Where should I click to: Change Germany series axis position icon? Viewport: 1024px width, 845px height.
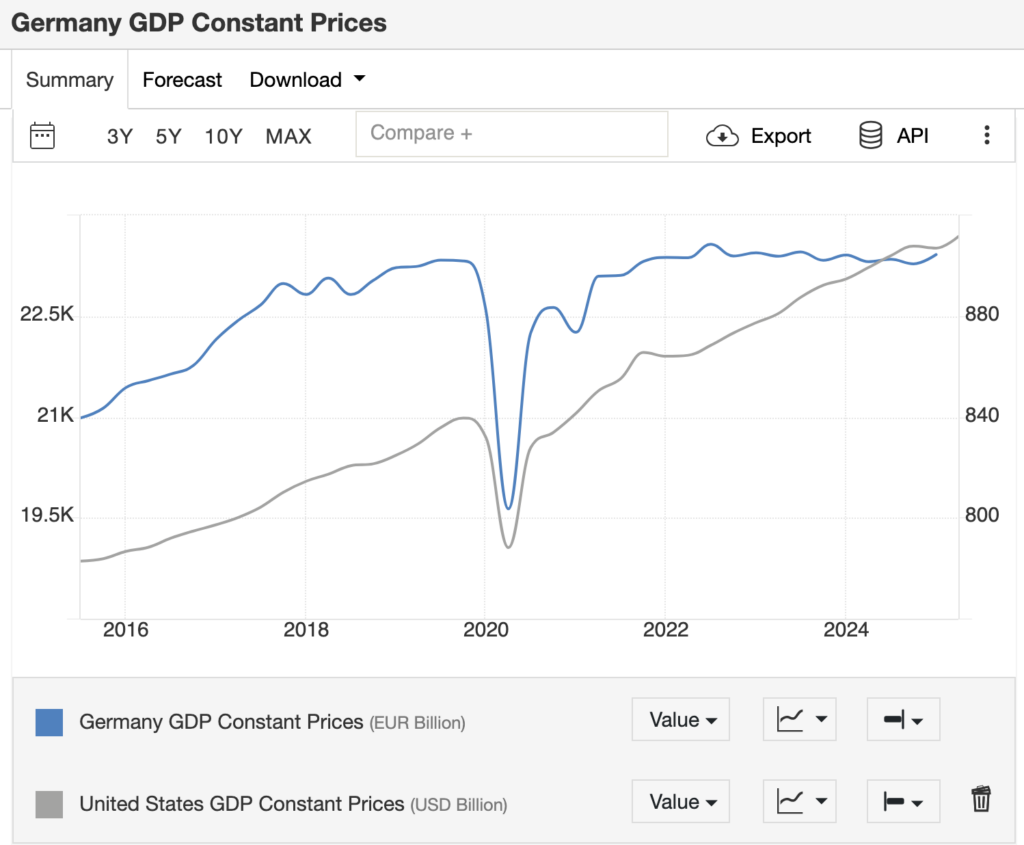coord(903,720)
